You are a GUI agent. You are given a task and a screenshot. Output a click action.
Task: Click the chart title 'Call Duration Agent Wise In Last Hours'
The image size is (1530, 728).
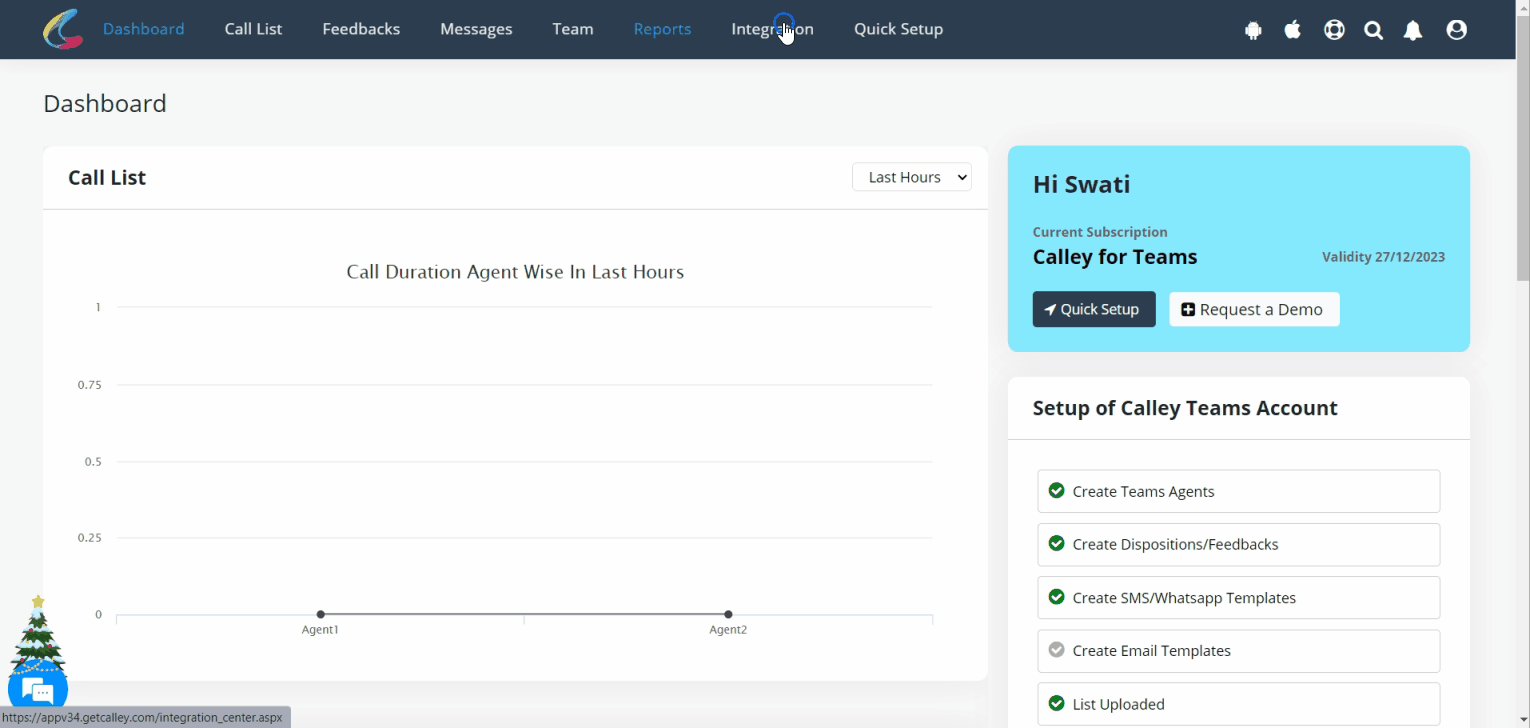click(x=515, y=272)
